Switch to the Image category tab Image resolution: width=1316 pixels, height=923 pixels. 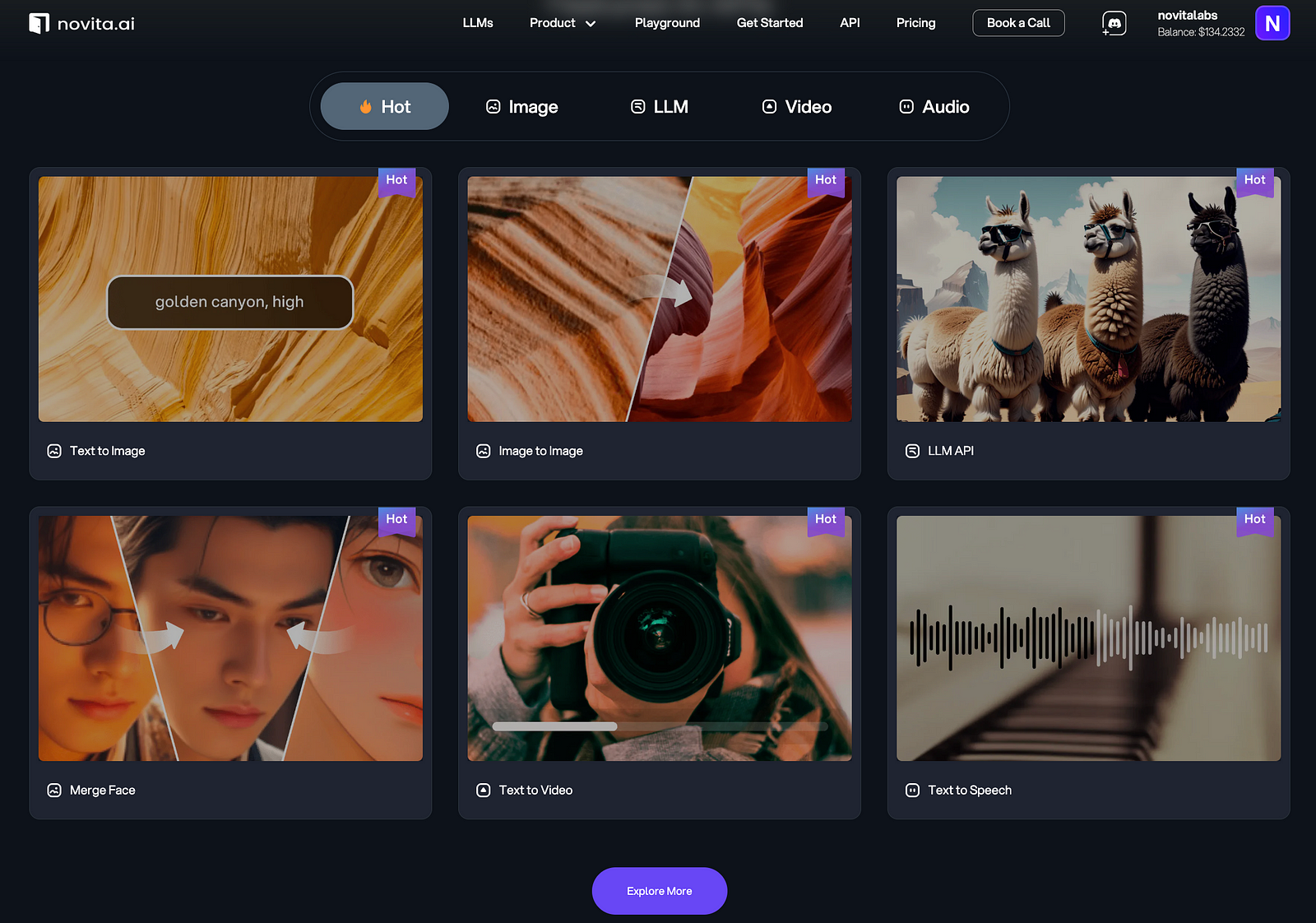click(x=522, y=107)
